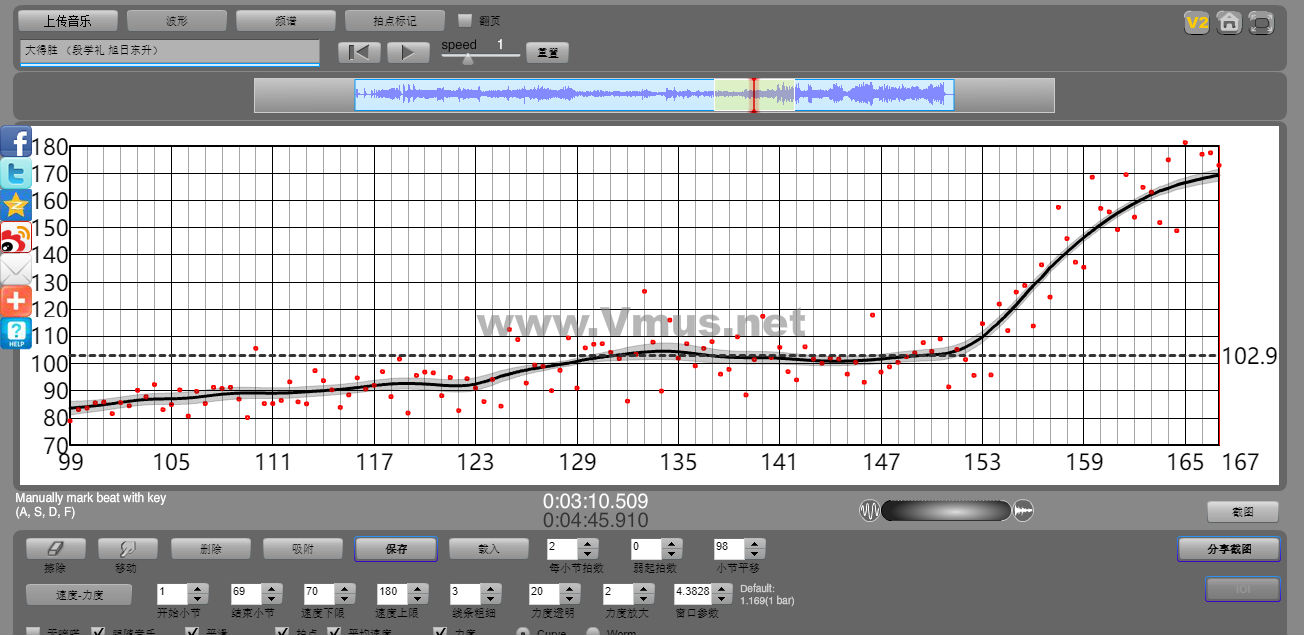1304x635 pixels.
Task: Switch to the 波形 waveform view
Action: click(x=177, y=20)
